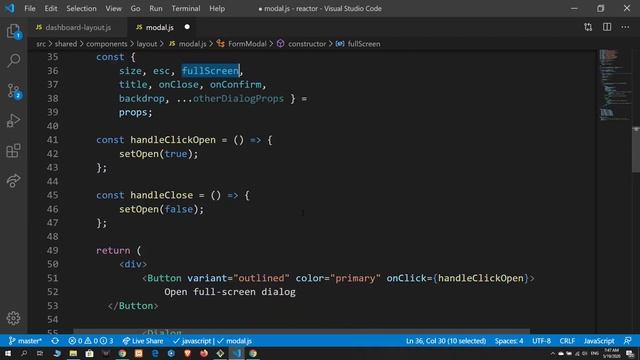The height and width of the screenshot is (360, 640).
Task: Open the editor More Actions ellipsis
Action: [x=625, y=27]
